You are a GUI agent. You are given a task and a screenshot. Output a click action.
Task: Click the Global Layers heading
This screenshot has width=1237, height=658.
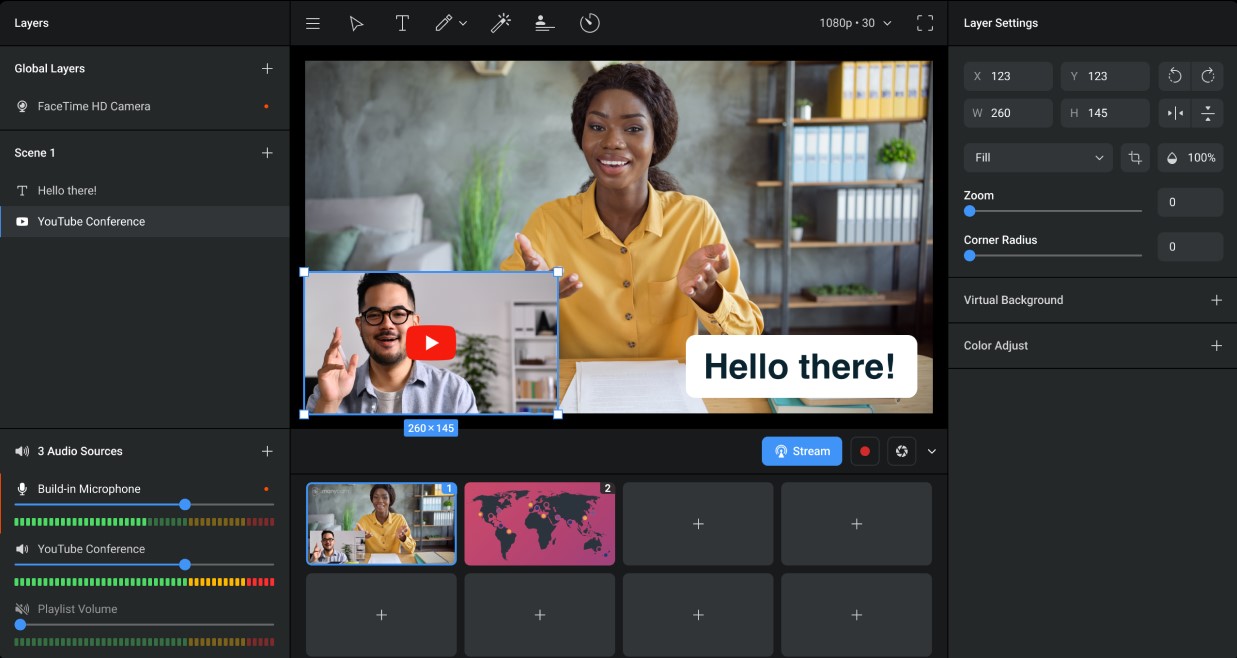(50, 69)
